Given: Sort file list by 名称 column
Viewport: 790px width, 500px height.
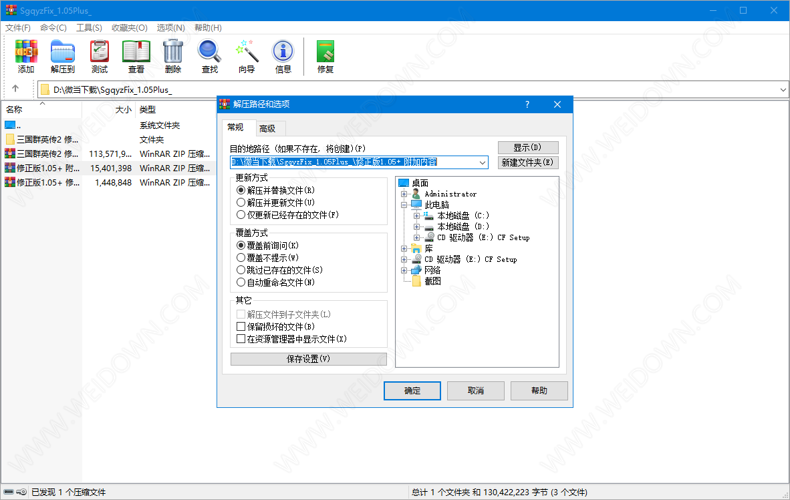Looking at the screenshot, I should click(40, 109).
